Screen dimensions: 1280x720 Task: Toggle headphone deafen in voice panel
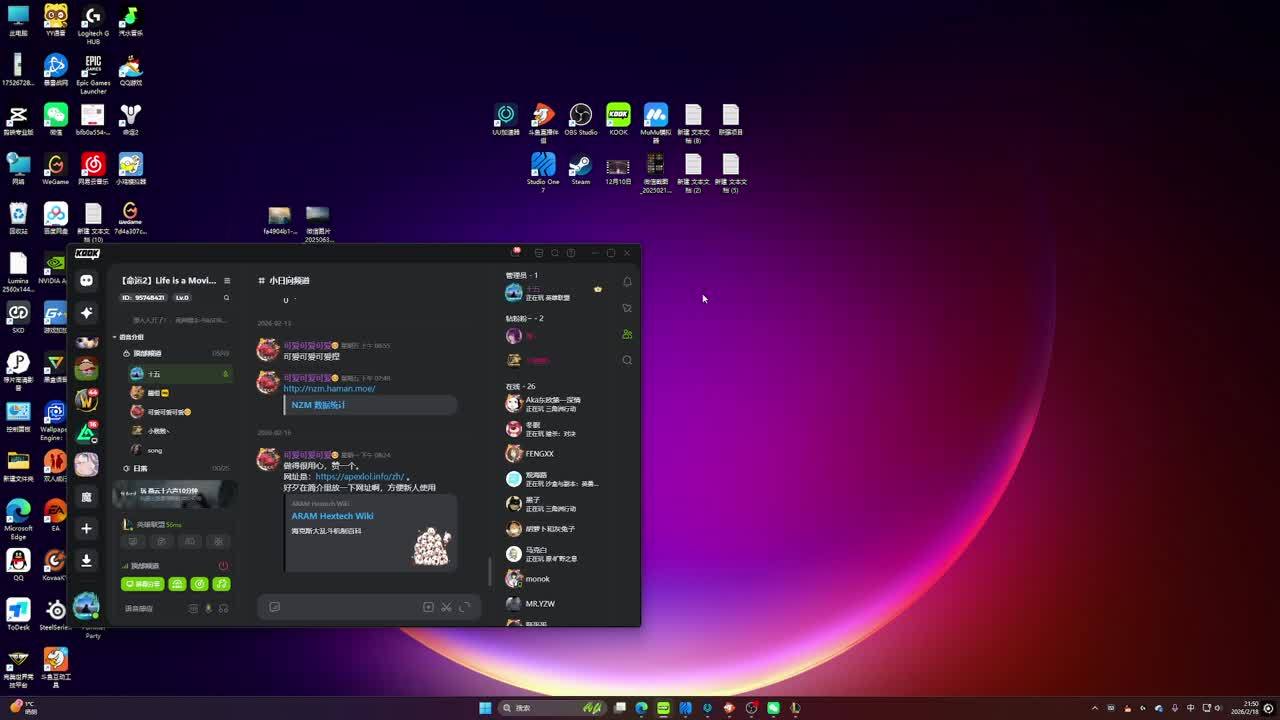[x=223, y=608]
